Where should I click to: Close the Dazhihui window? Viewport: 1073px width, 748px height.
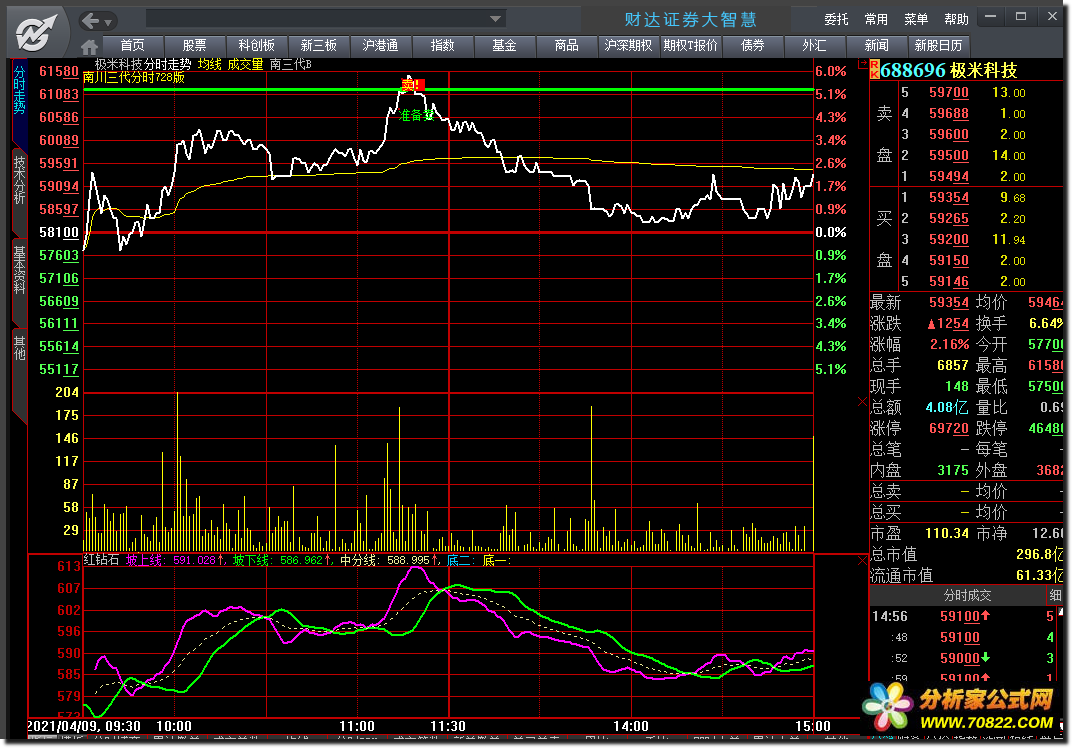point(1052,16)
